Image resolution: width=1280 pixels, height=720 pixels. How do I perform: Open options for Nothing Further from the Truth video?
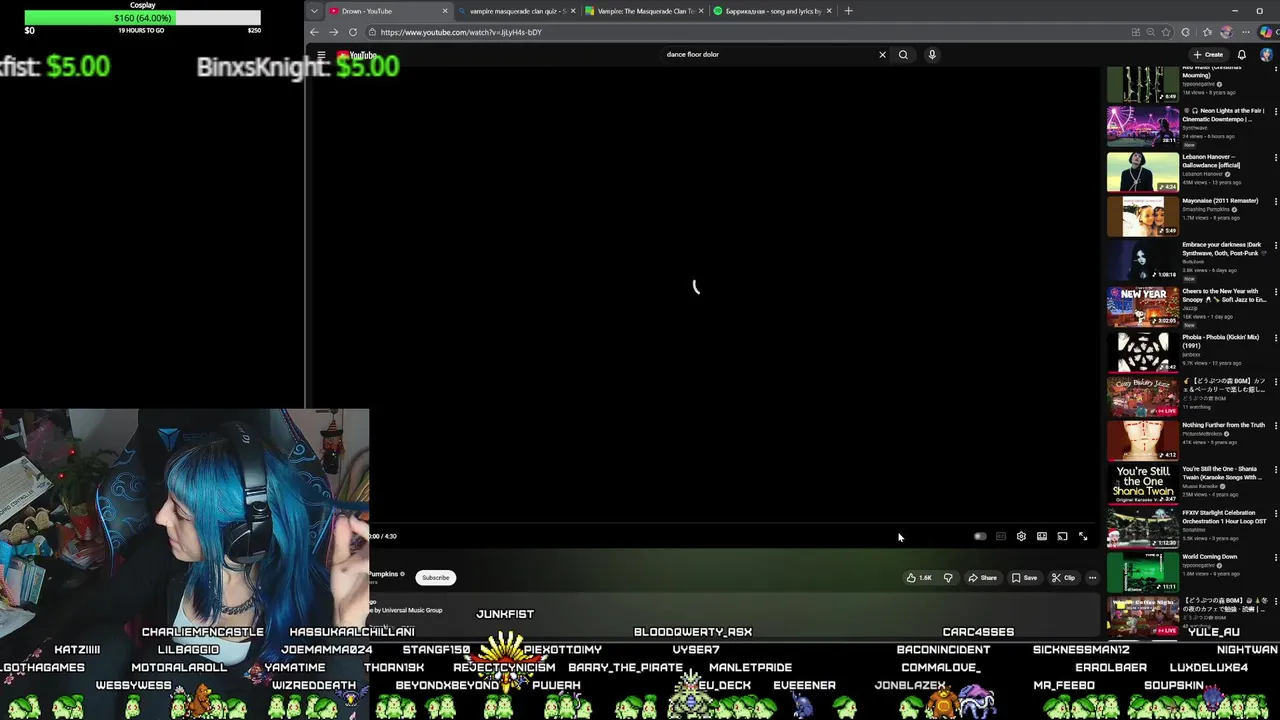point(1276,425)
